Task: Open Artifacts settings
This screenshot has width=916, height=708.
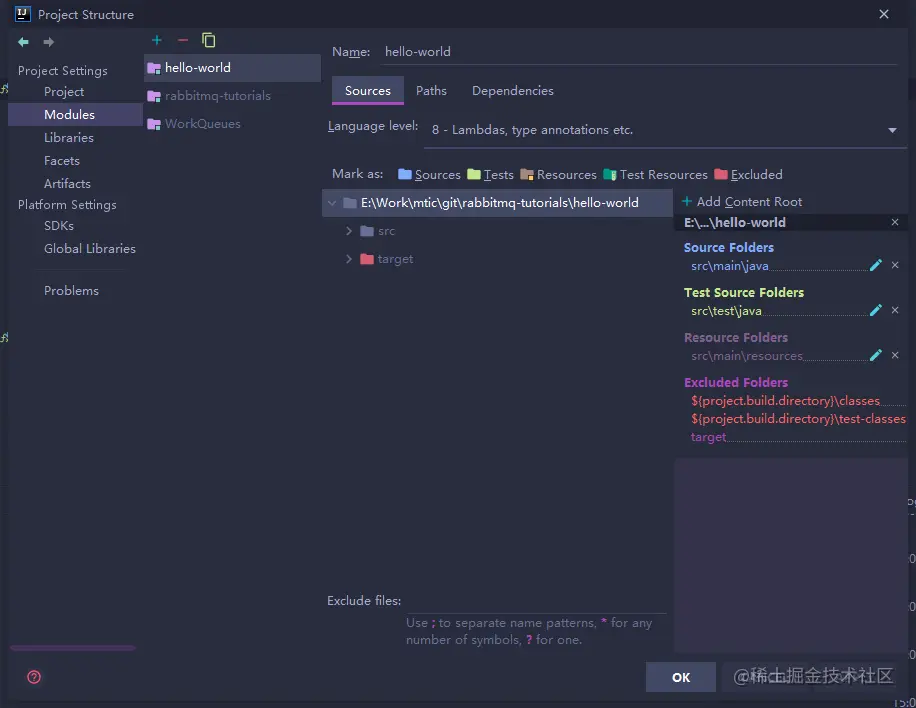Action: coord(67,183)
